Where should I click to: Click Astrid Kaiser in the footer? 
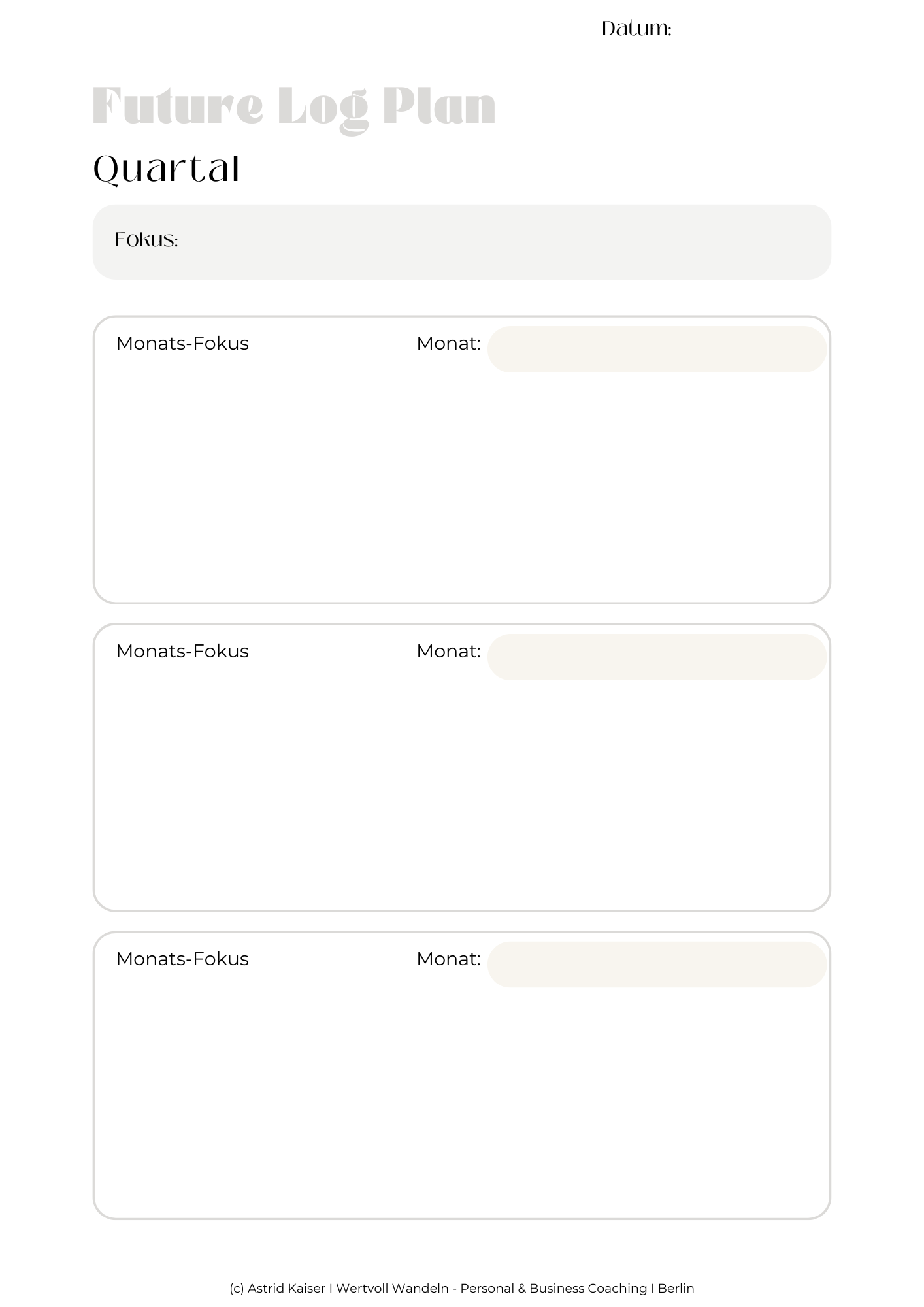[286, 1288]
